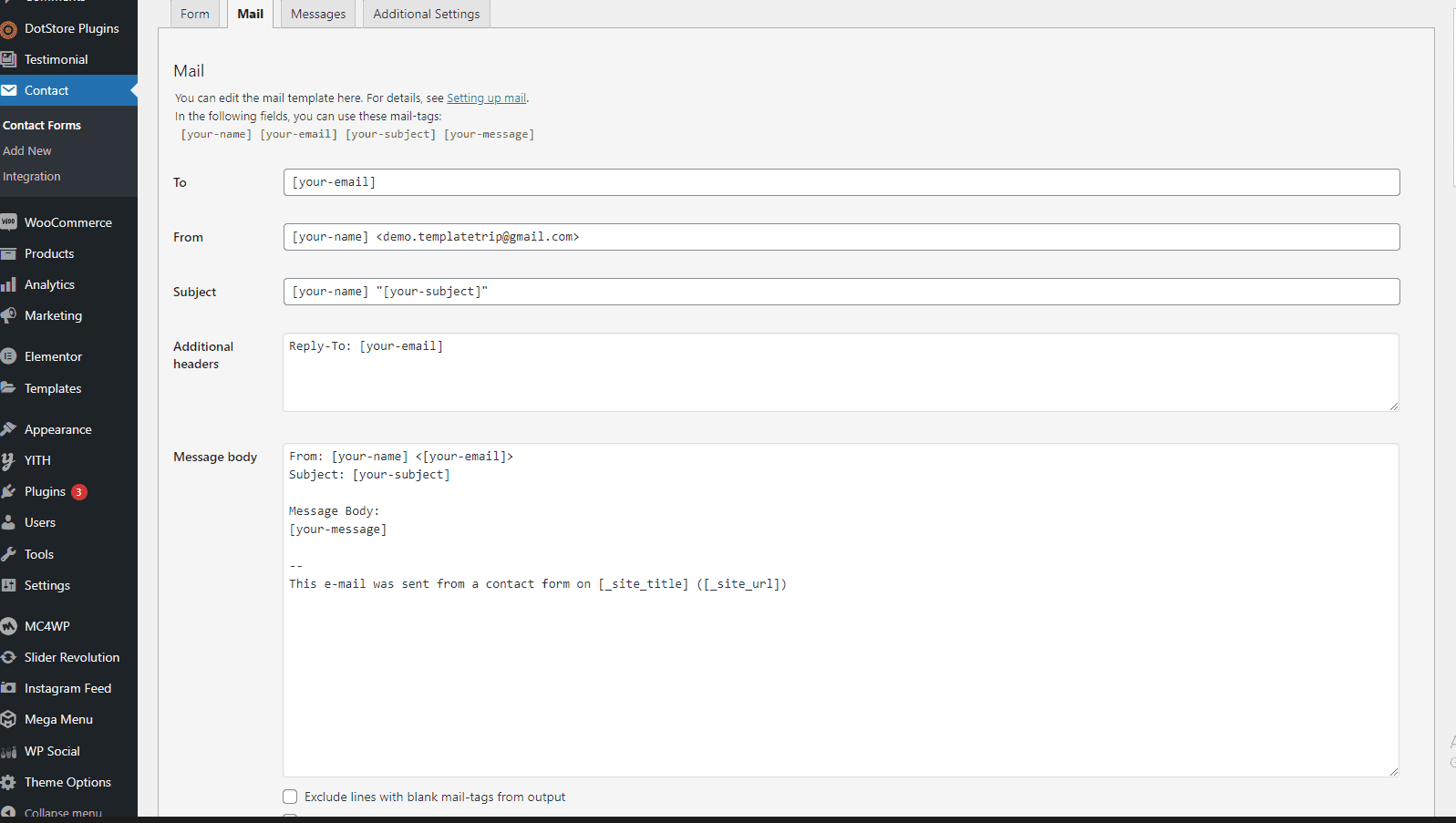Viewport: 1456px width, 823px height.
Task: Click the Settings sliders icon
Action: coord(8,585)
